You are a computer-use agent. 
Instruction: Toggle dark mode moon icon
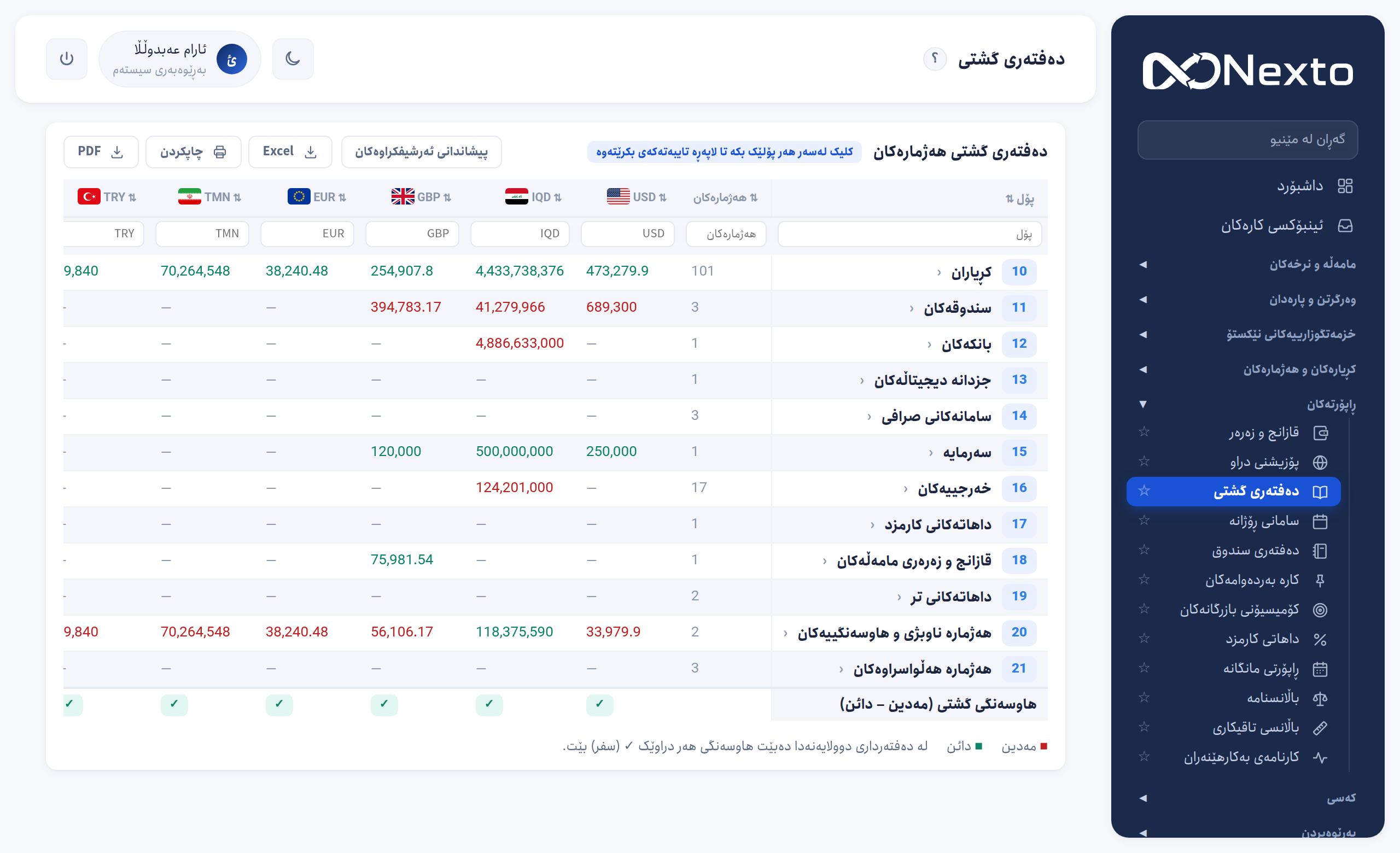(293, 59)
